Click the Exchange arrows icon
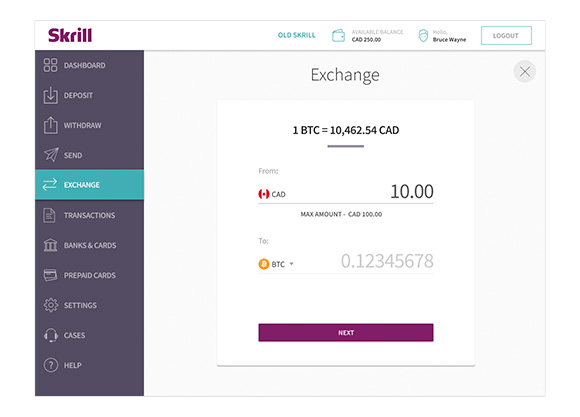This screenshot has height=417, width=580. [x=50, y=184]
